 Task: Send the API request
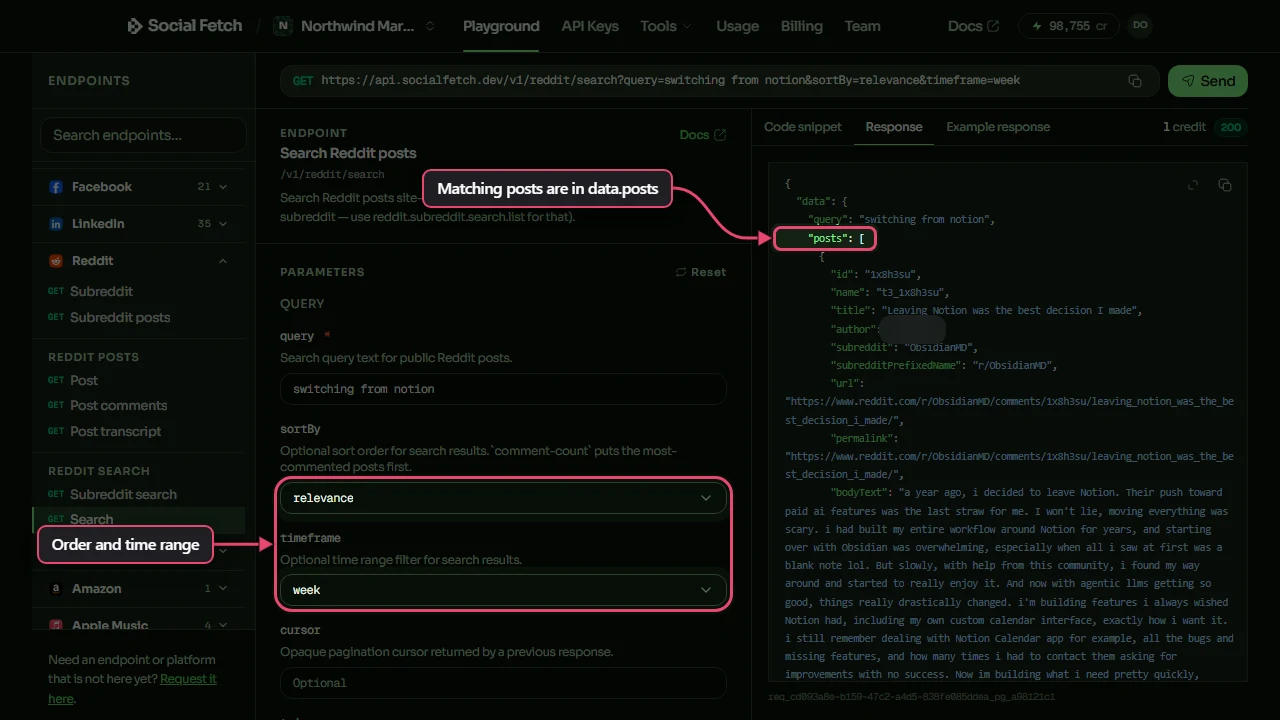(x=1208, y=81)
